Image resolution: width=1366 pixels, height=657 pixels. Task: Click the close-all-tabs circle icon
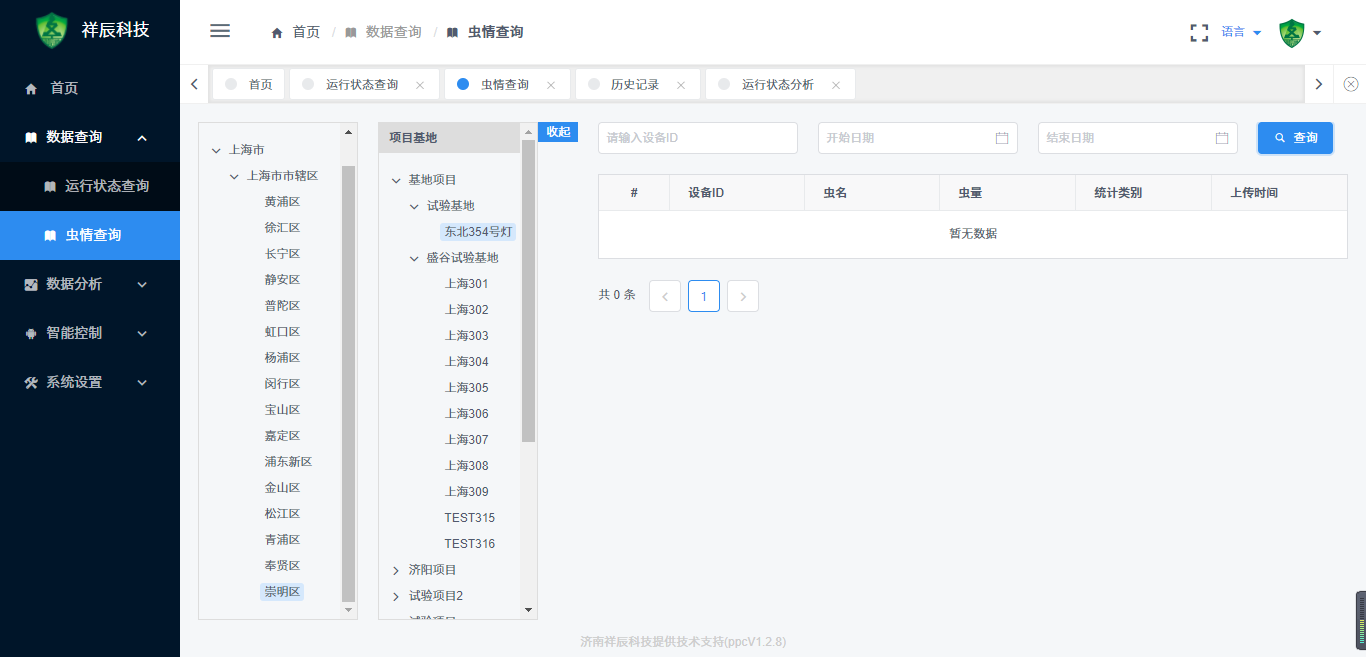click(x=1350, y=84)
